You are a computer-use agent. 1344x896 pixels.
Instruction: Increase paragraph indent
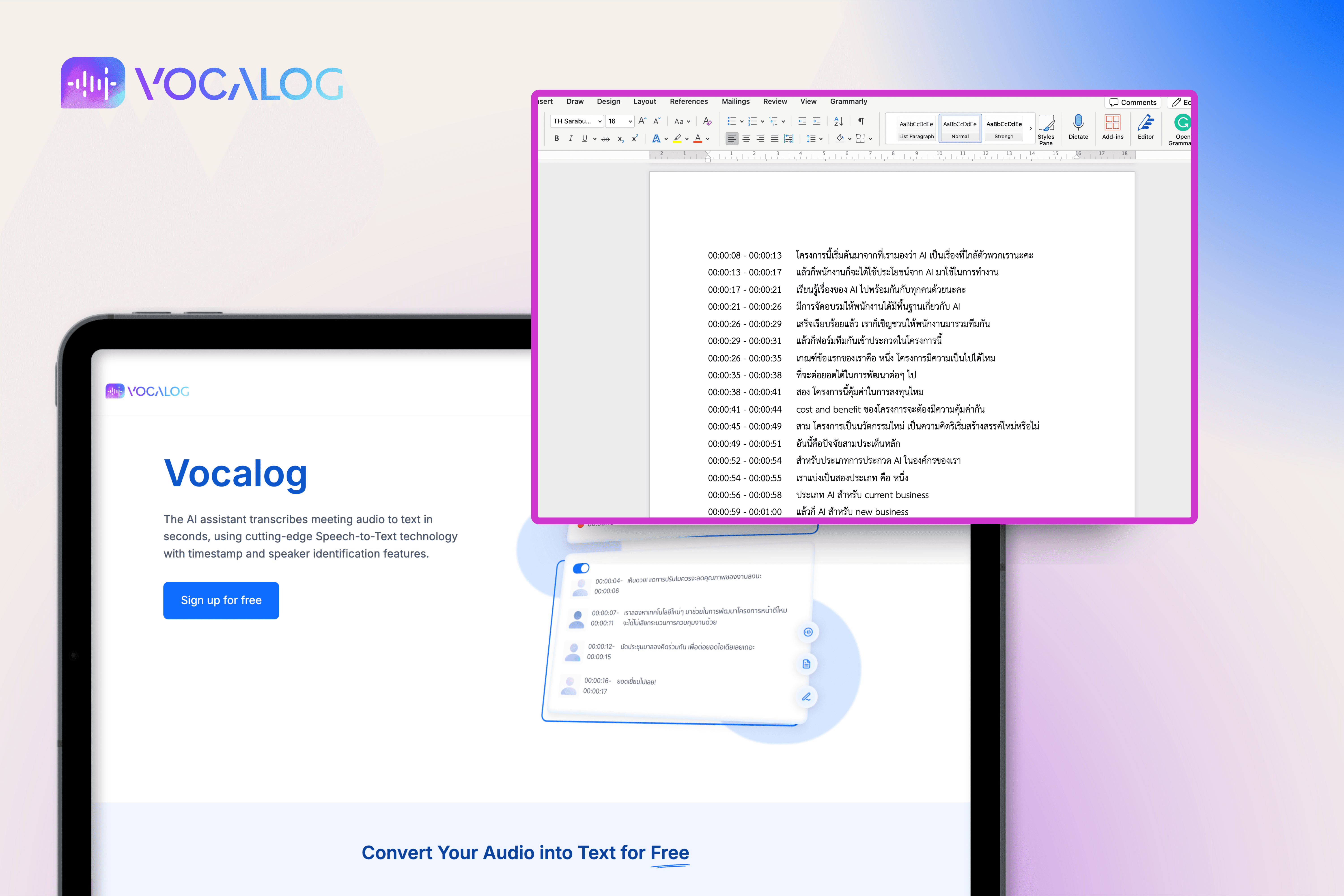(x=816, y=121)
